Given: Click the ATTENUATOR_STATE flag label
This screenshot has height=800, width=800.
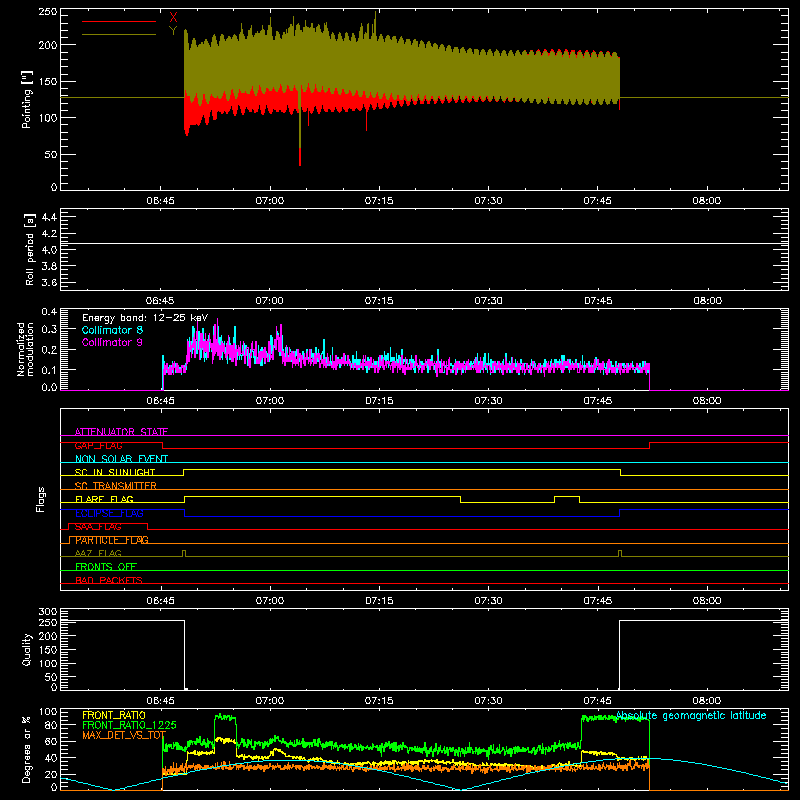Looking at the screenshot, I should click(x=121, y=432).
